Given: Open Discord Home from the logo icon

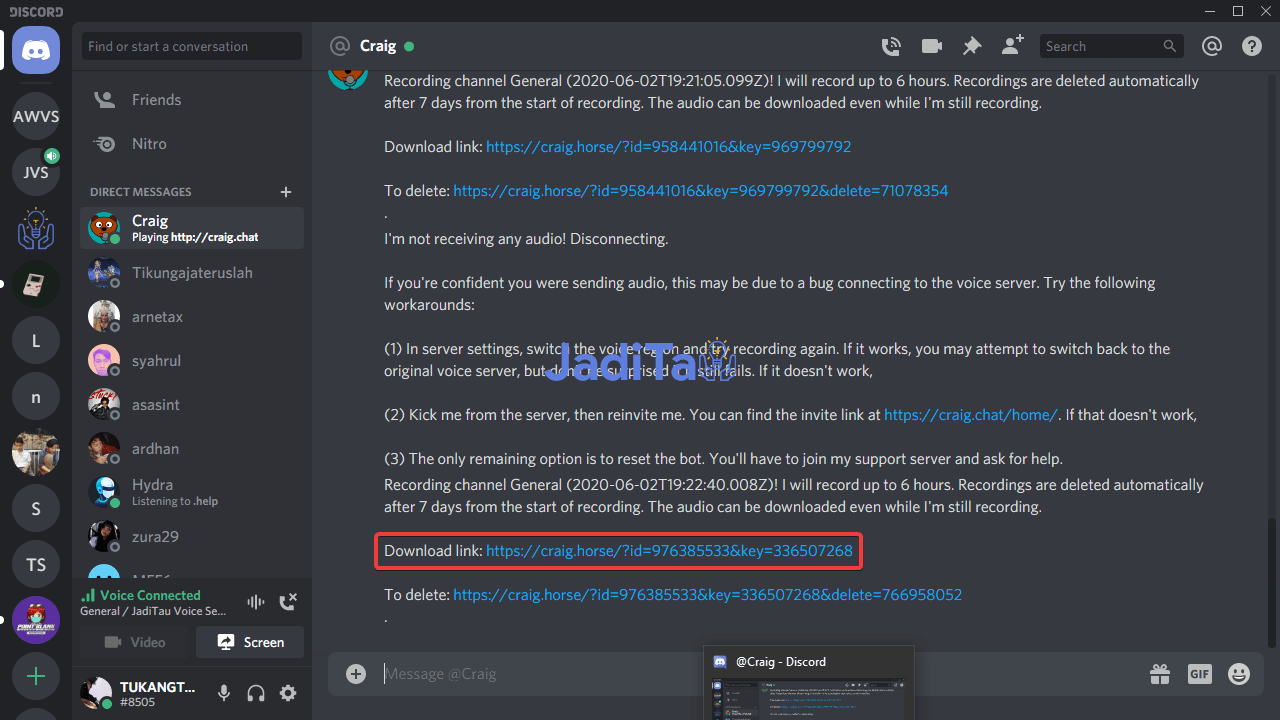Looking at the screenshot, I should coord(36,50).
